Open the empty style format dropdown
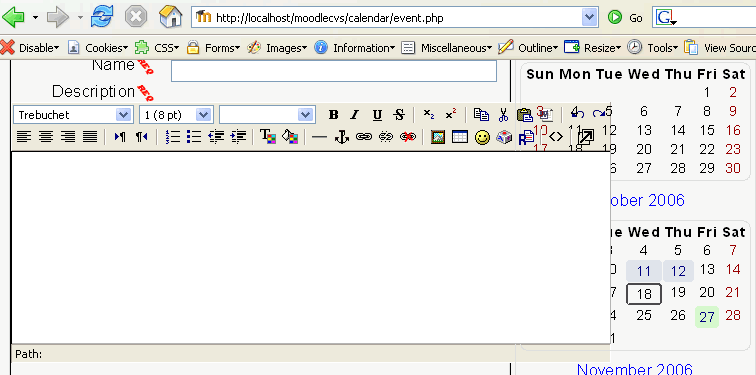This screenshot has height=375, width=756. point(268,115)
